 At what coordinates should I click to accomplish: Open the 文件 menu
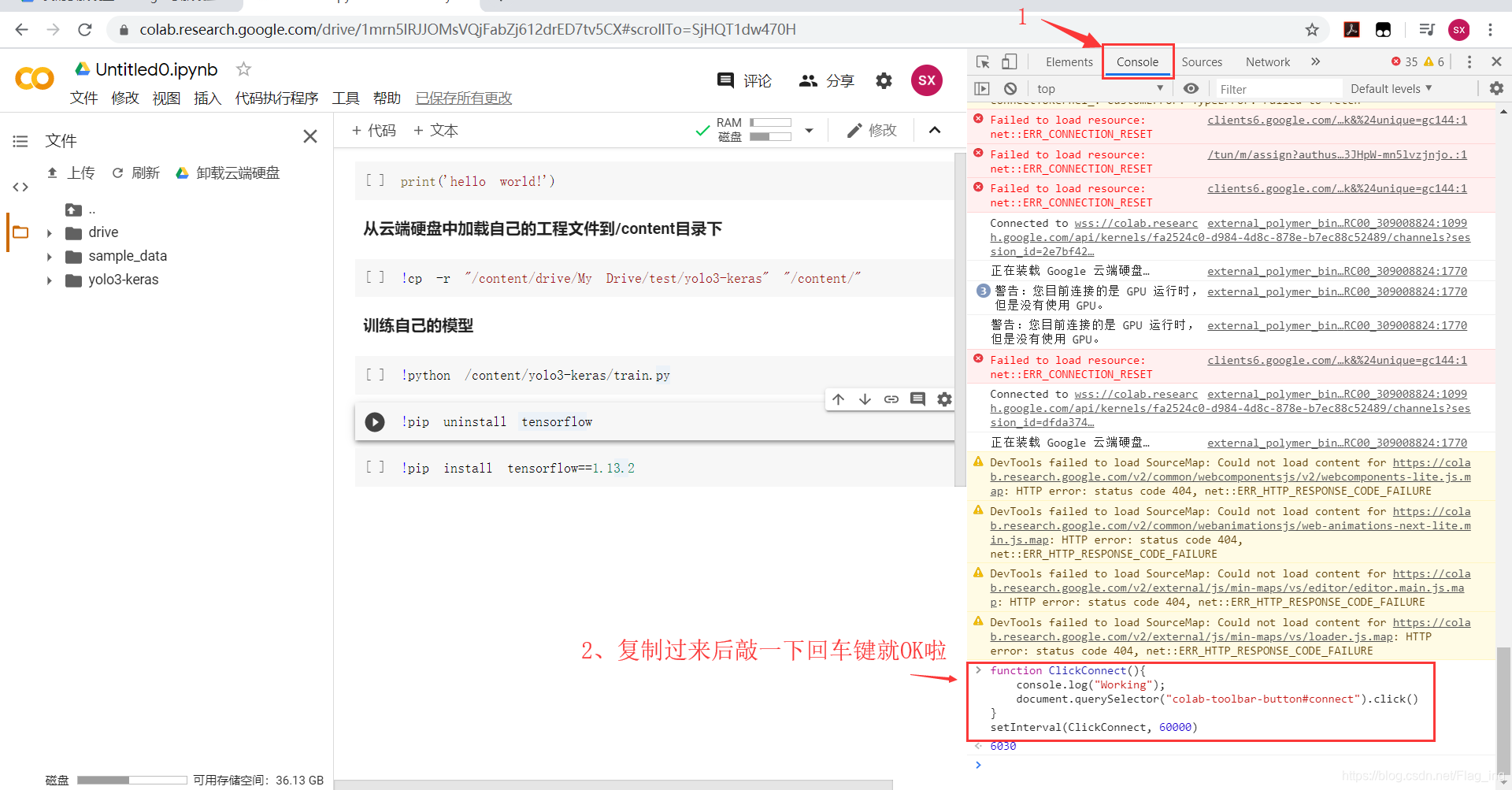pyautogui.click(x=83, y=98)
